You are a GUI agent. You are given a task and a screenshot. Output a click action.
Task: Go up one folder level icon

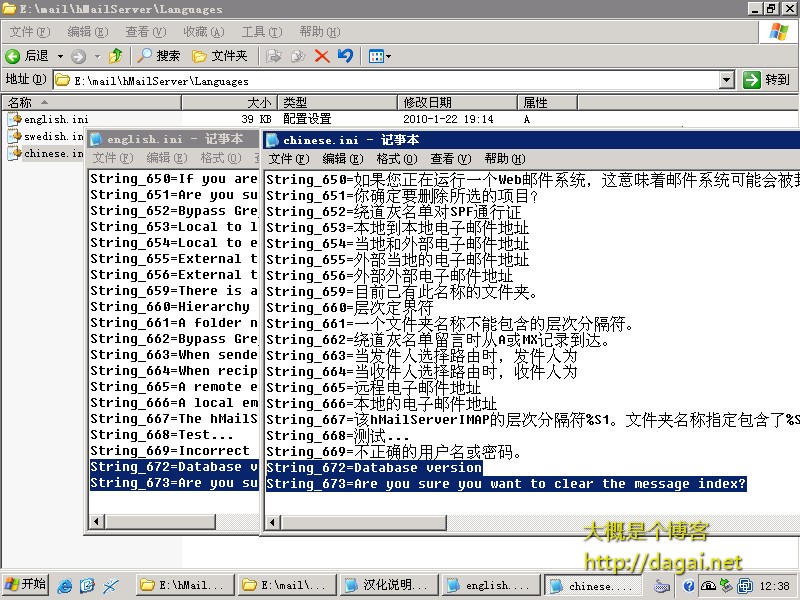[x=116, y=56]
